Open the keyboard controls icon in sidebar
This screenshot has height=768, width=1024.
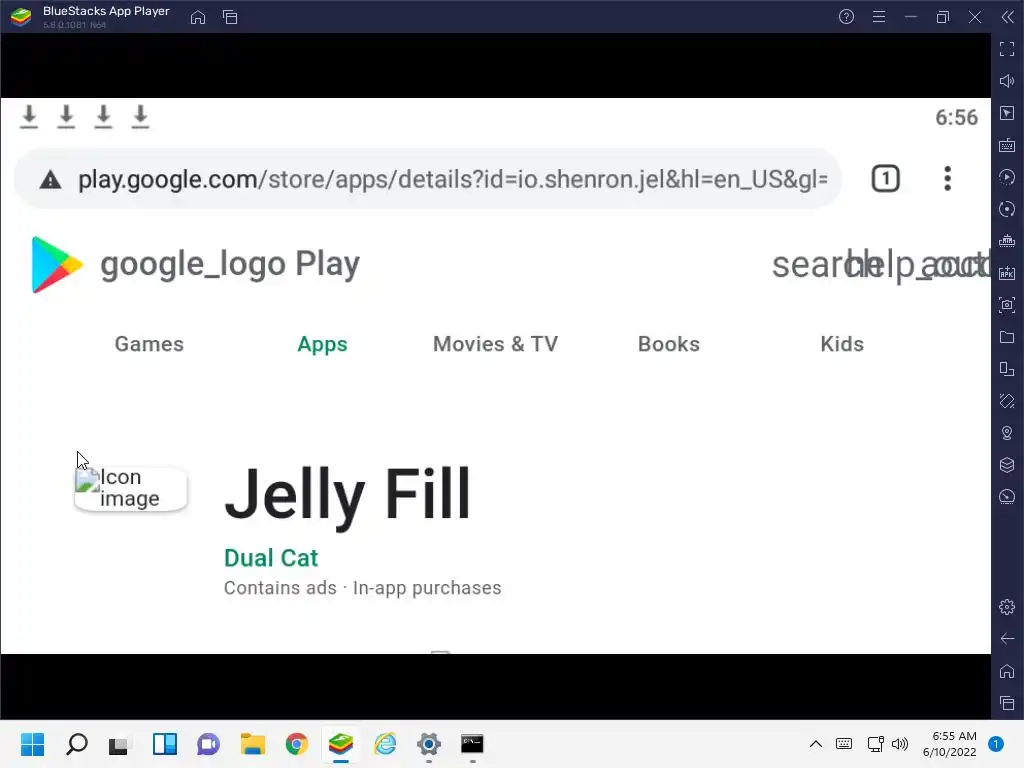tap(1007, 145)
